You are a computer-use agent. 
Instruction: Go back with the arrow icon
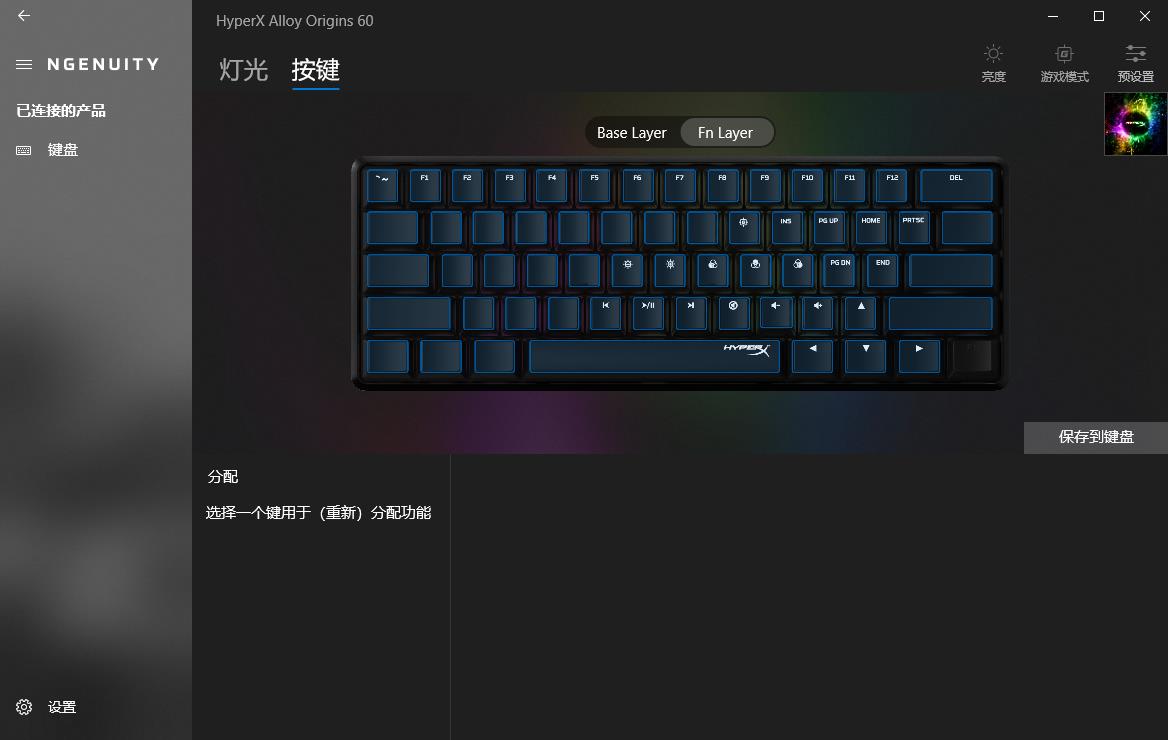point(24,16)
